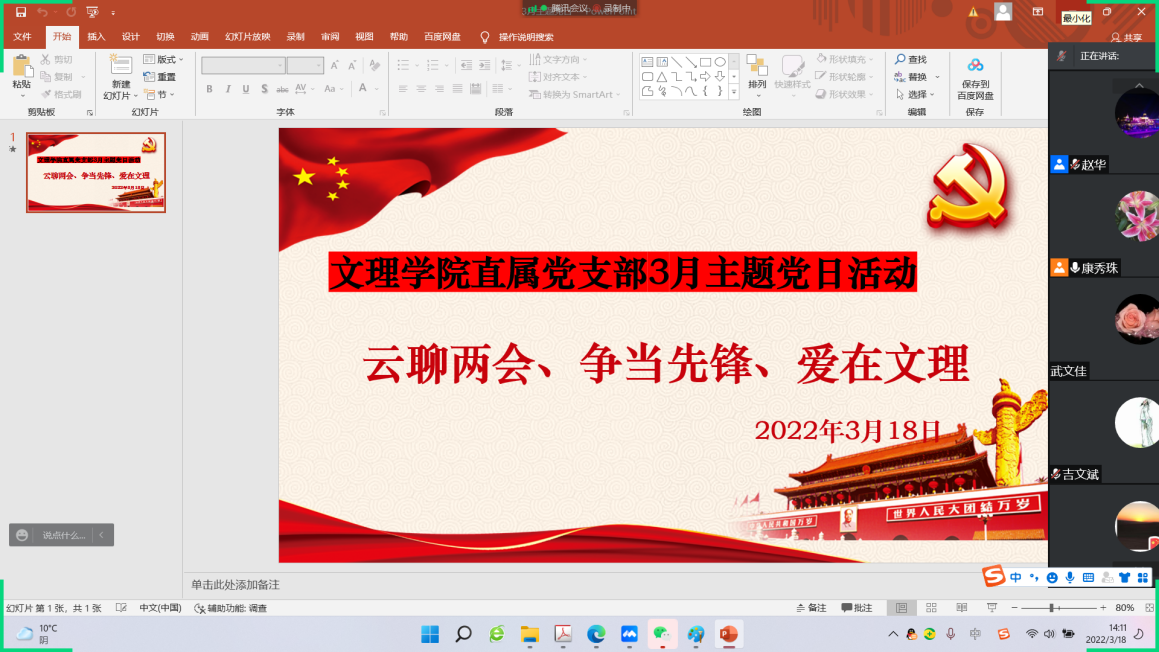Click the Save icon in quick access toolbar
Viewport: 1159px width, 652px height.
21,12
